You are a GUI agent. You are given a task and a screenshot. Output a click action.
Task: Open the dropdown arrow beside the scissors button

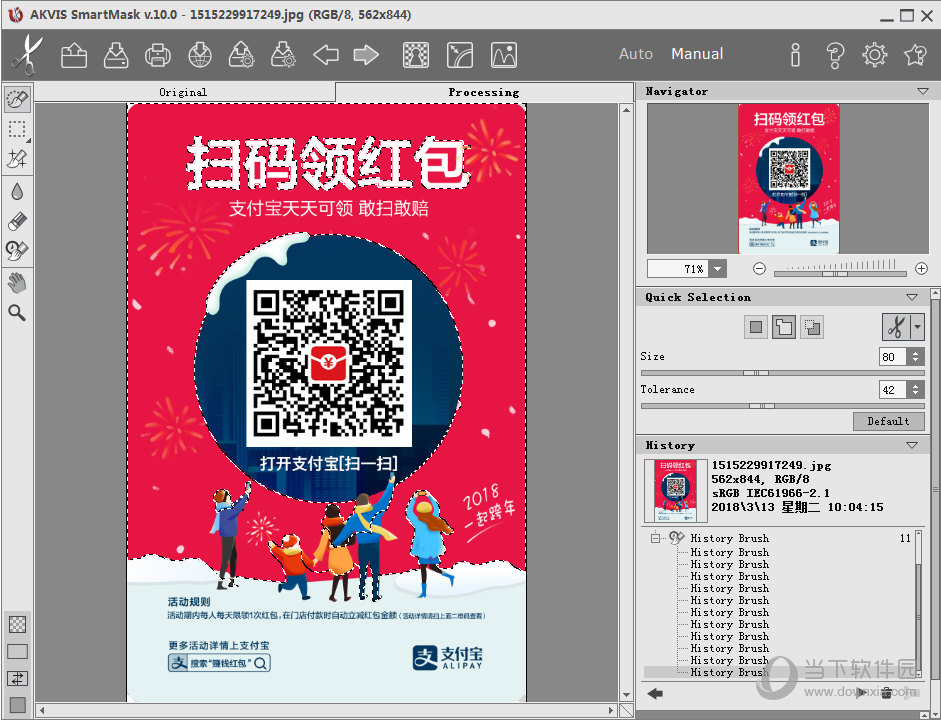pyautogui.click(x=917, y=328)
